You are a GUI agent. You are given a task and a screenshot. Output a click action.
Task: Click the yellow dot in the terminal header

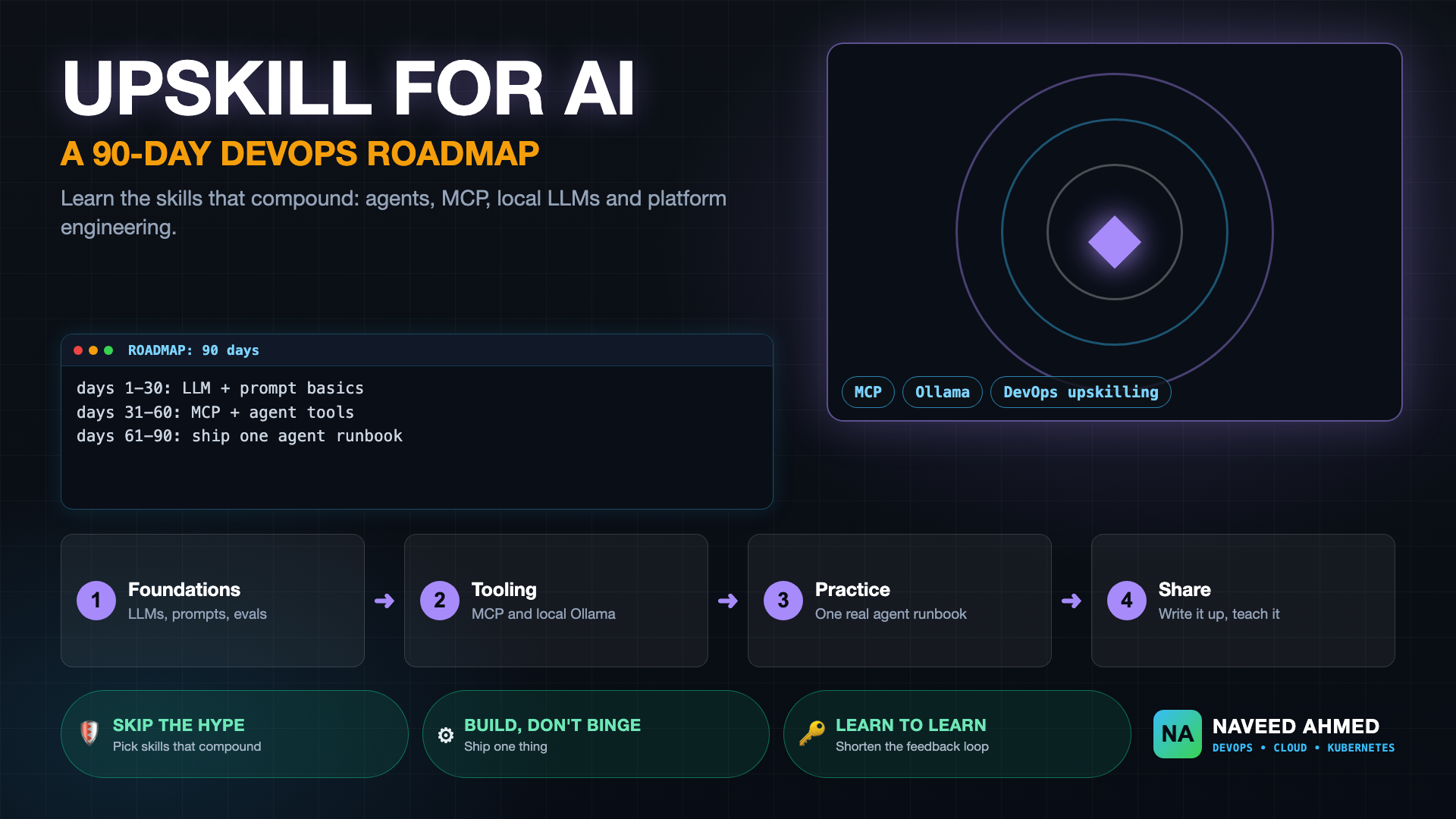[93, 350]
